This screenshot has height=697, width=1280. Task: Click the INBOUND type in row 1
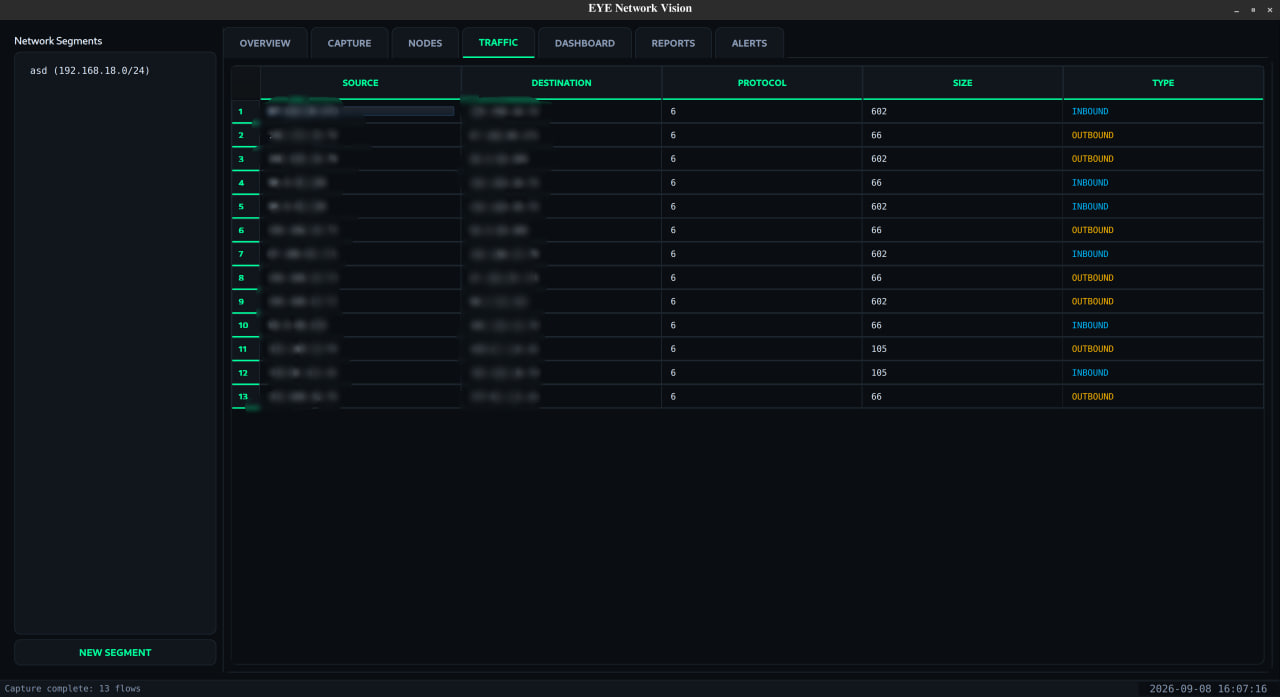[1090, 111]
